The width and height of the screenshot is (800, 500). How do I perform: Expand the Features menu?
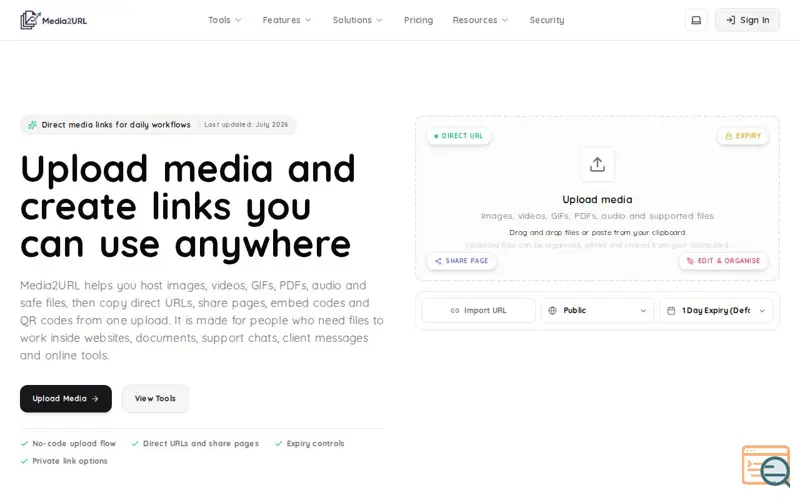287,20
